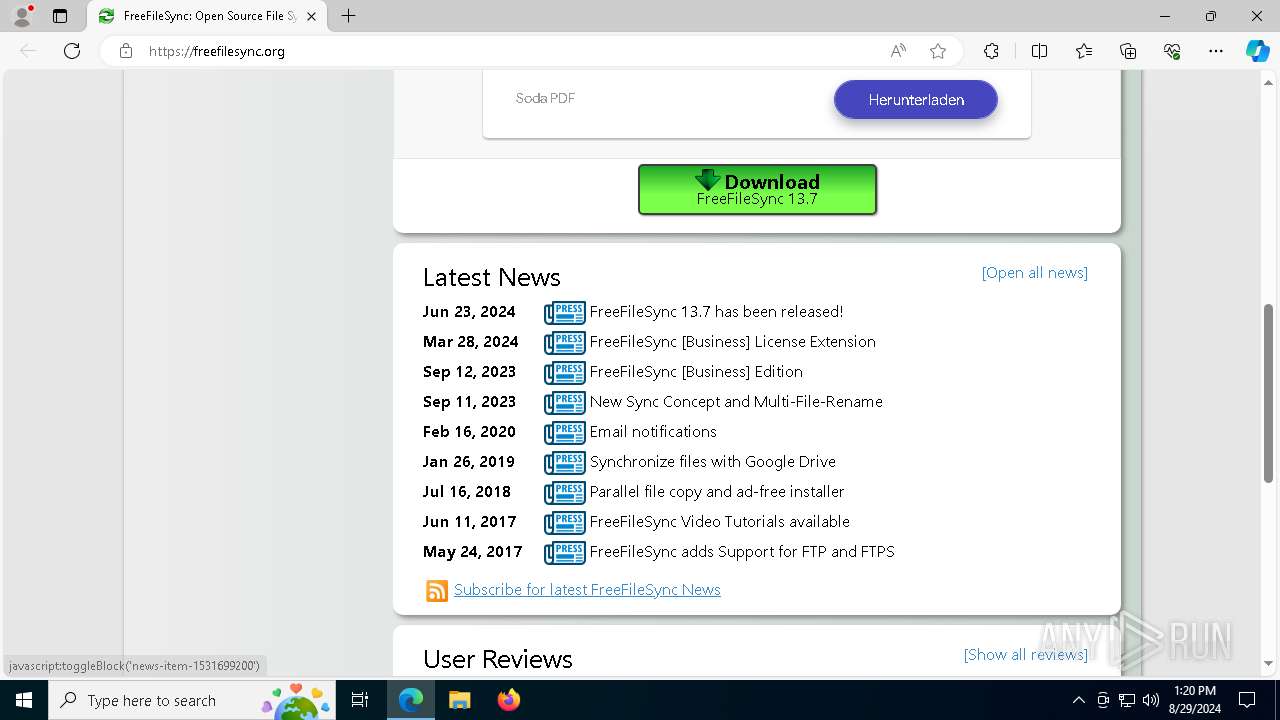Expand Parallel file copy news item
Viewport: 1280px width, 720px height.
717,492
